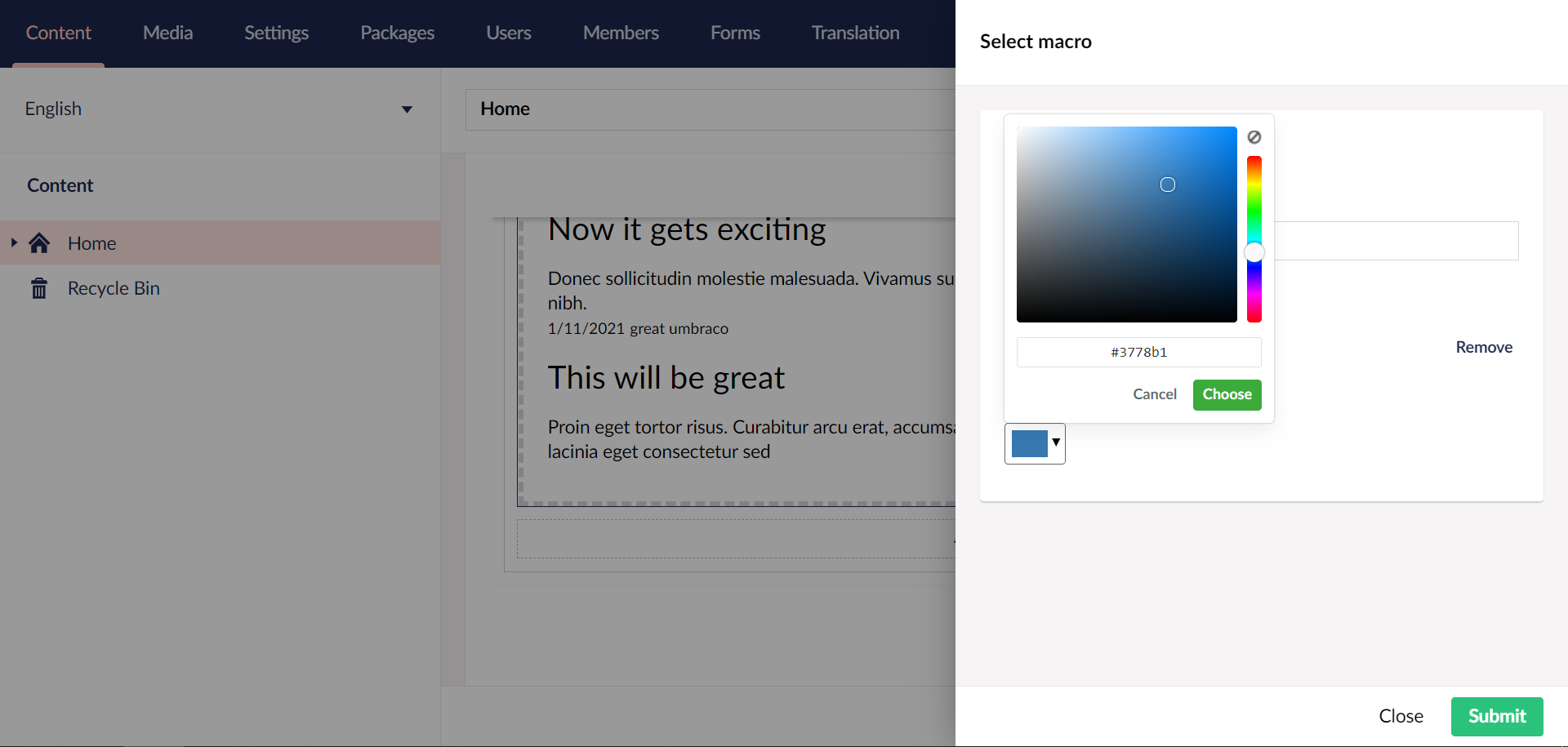Navigate to the Users section
Viewport: 1568px width, 747px height.
click(509, 33)
